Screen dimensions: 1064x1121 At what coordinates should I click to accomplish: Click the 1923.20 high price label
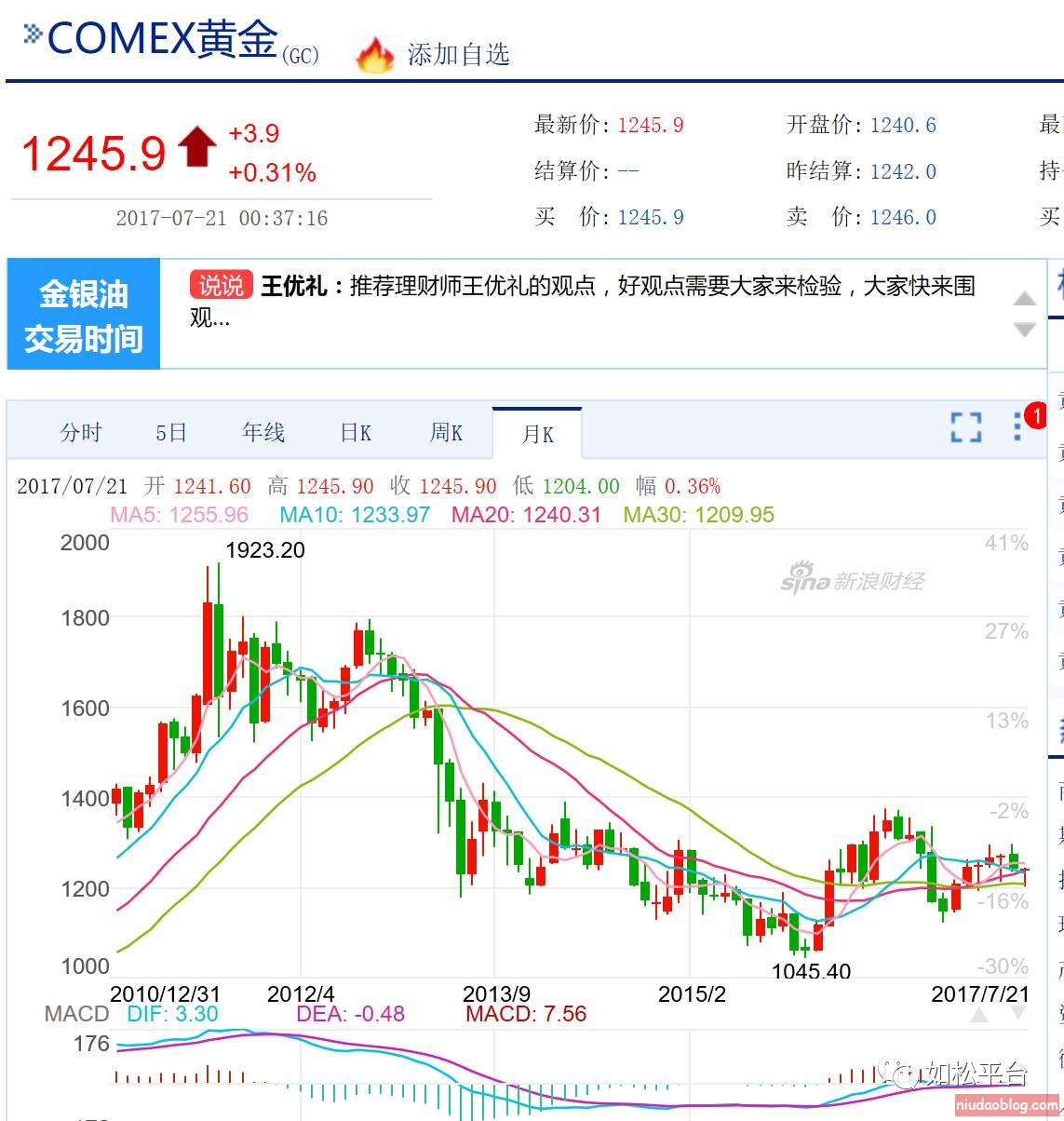[x=265, y=550]
